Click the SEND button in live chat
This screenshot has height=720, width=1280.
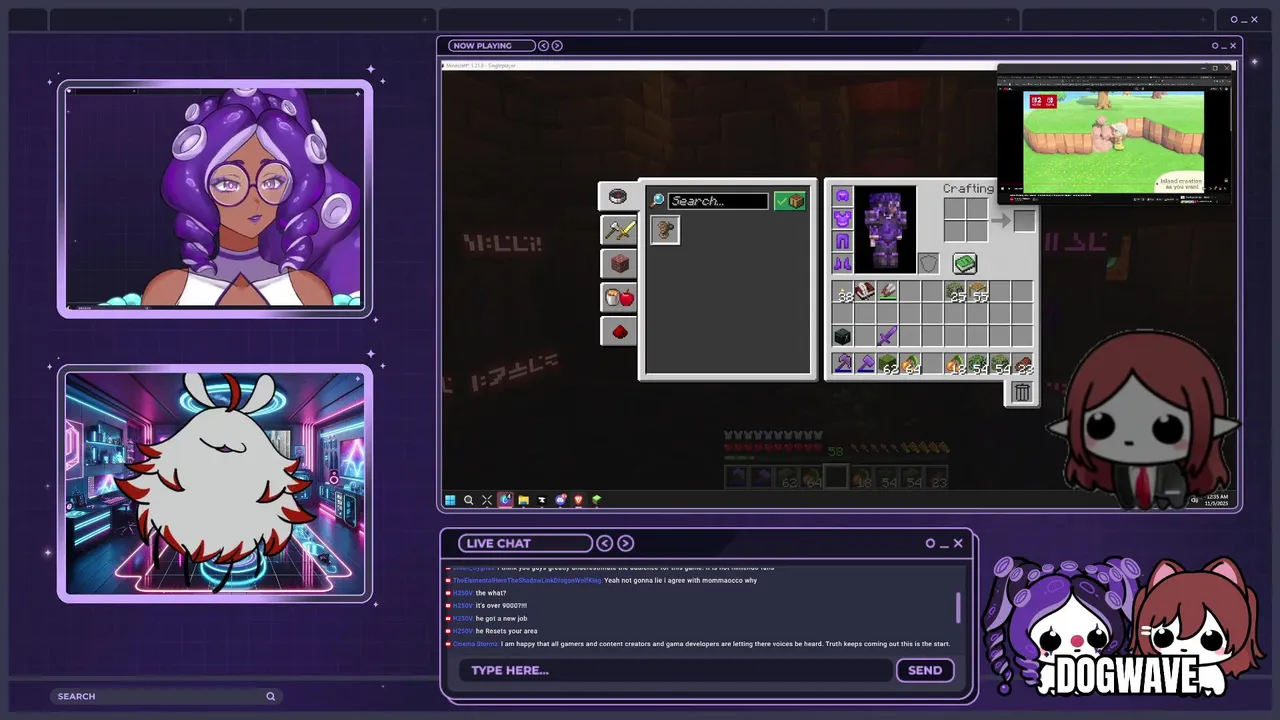(x=925, y=670)
